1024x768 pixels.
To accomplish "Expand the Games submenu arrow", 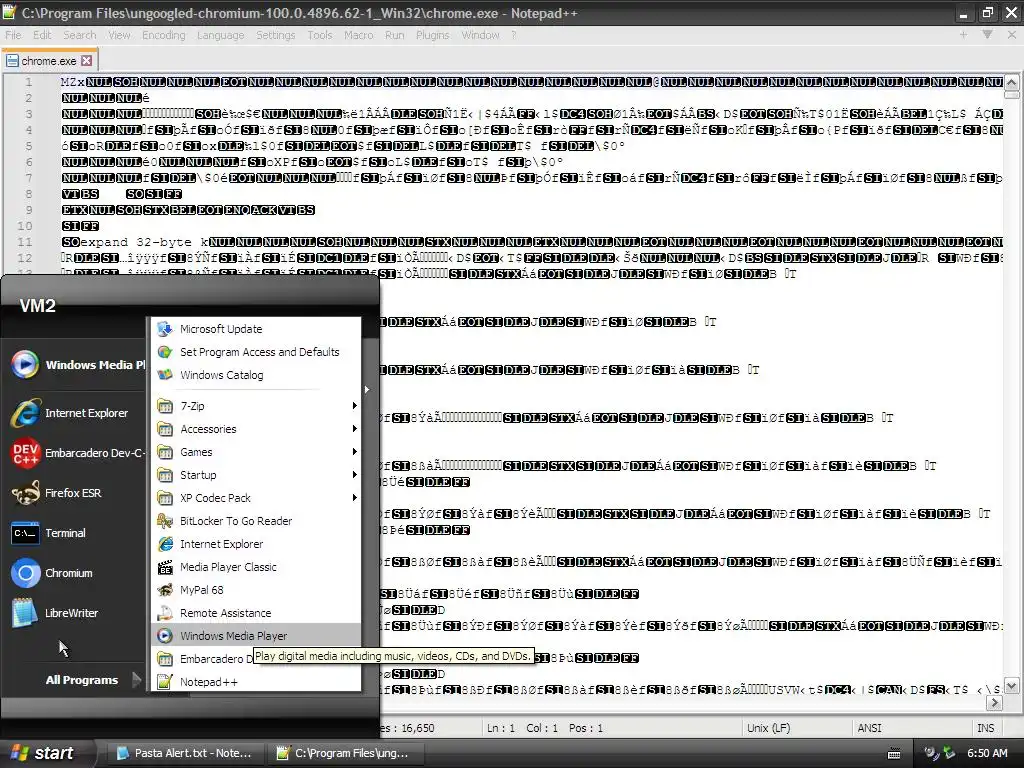I will coord(355,452).
